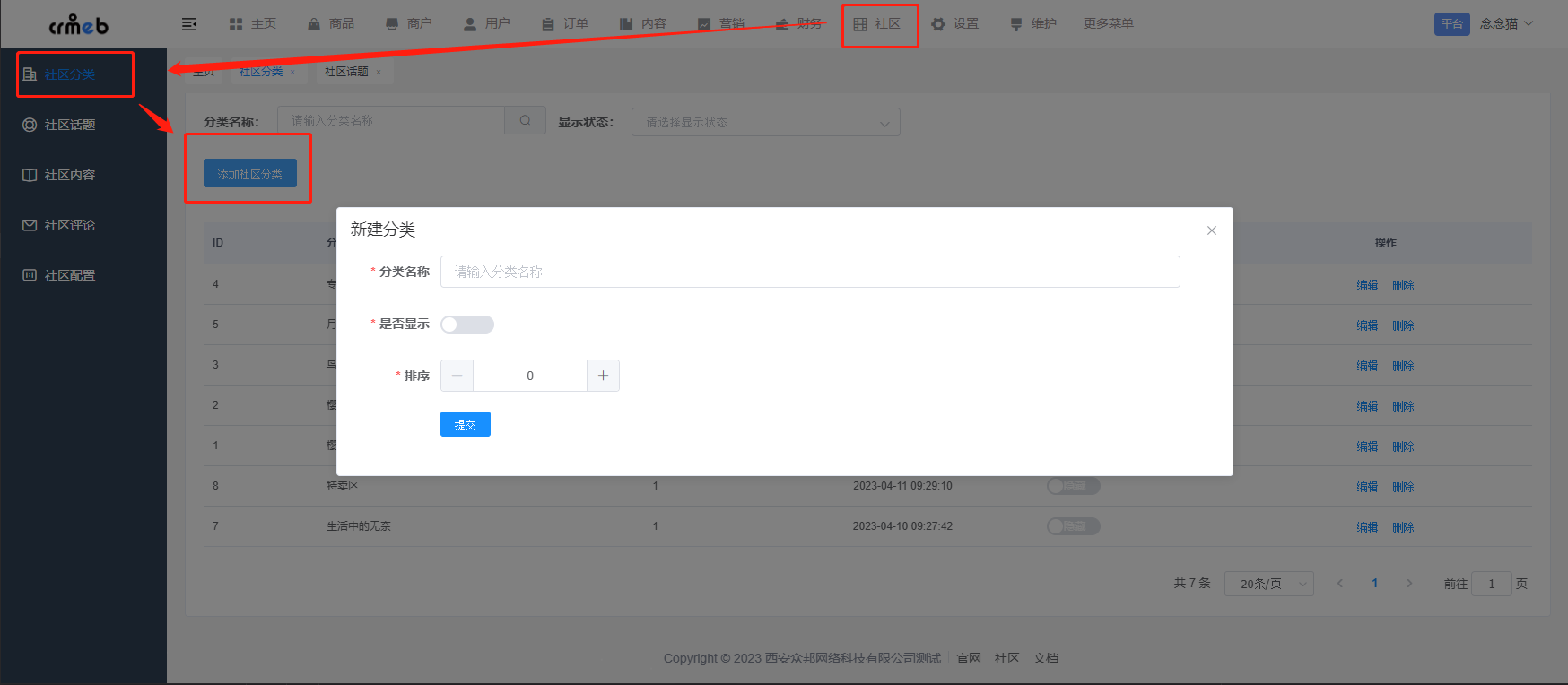Toggle the 是否显示 switch in dialog
The height and width of the screenshot is (685, 1568).
point(466,325)
